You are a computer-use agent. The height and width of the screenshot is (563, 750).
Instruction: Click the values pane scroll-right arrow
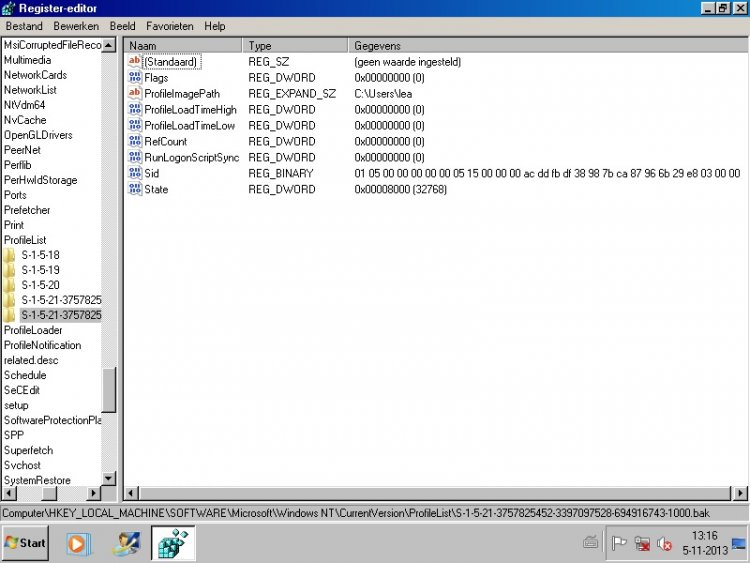(x=740, y=493)
